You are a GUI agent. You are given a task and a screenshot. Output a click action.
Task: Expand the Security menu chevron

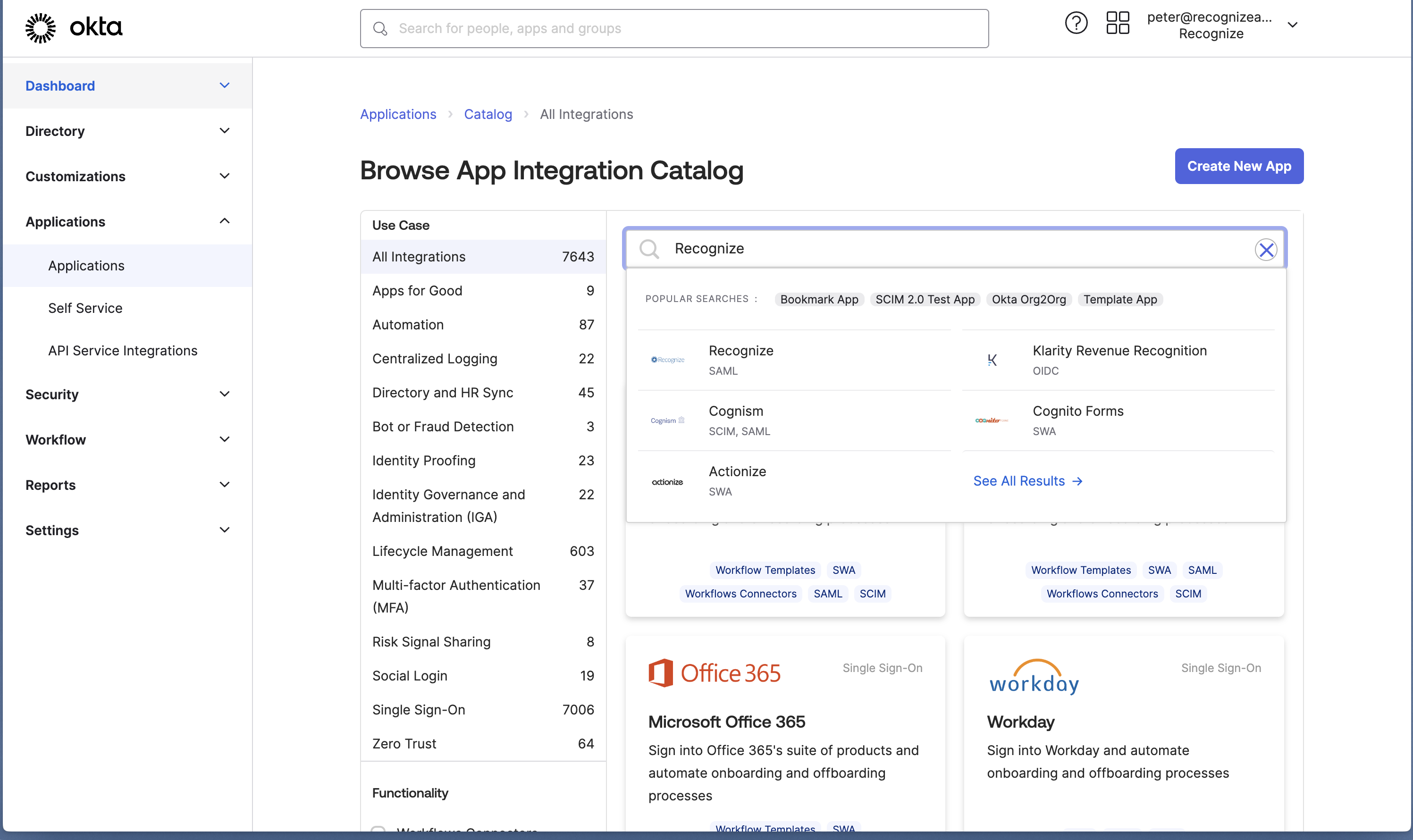(225, 394)
